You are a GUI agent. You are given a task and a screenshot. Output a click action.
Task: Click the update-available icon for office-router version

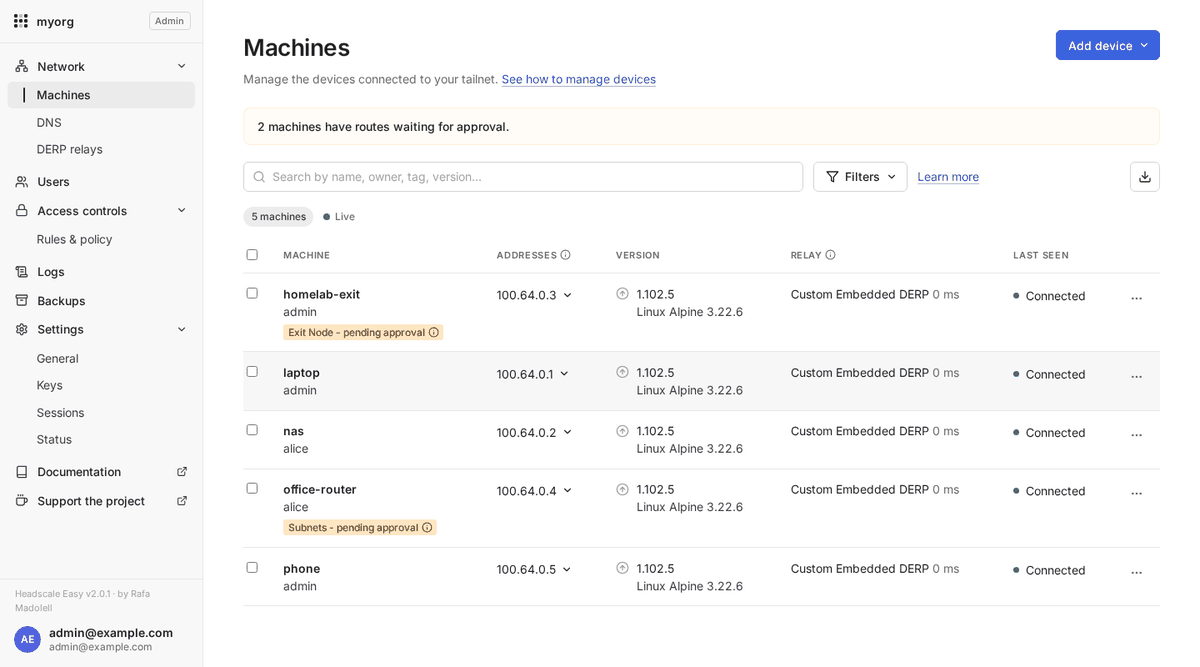(622, 489)
